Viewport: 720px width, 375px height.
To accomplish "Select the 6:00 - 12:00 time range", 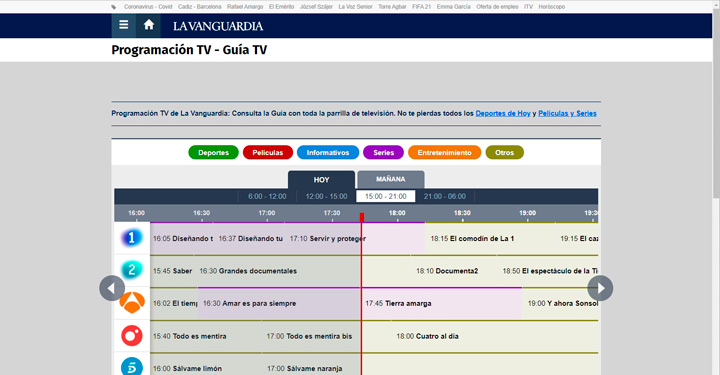I will (x=267, y=196).
